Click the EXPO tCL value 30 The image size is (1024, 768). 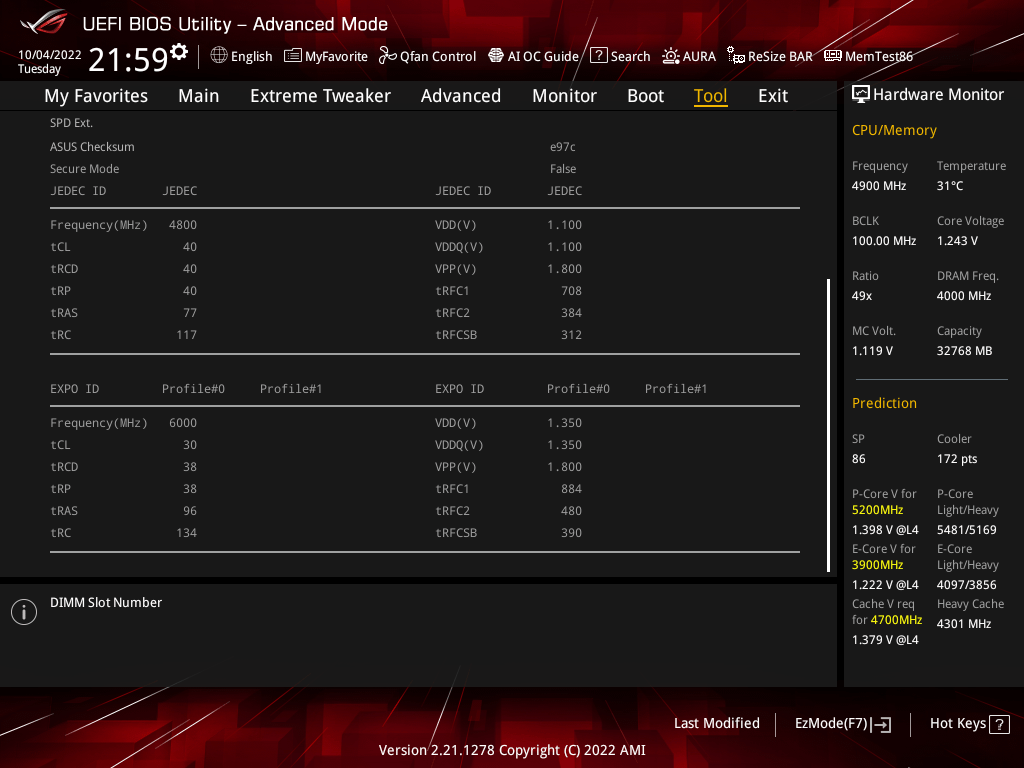click(x=189, y=445)
